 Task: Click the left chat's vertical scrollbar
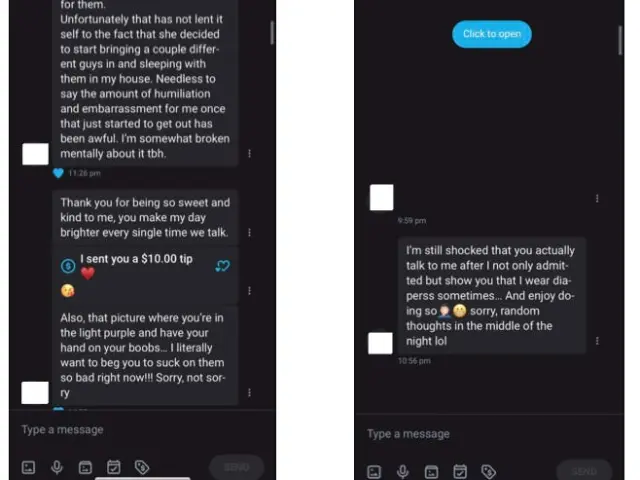[272, 35]
